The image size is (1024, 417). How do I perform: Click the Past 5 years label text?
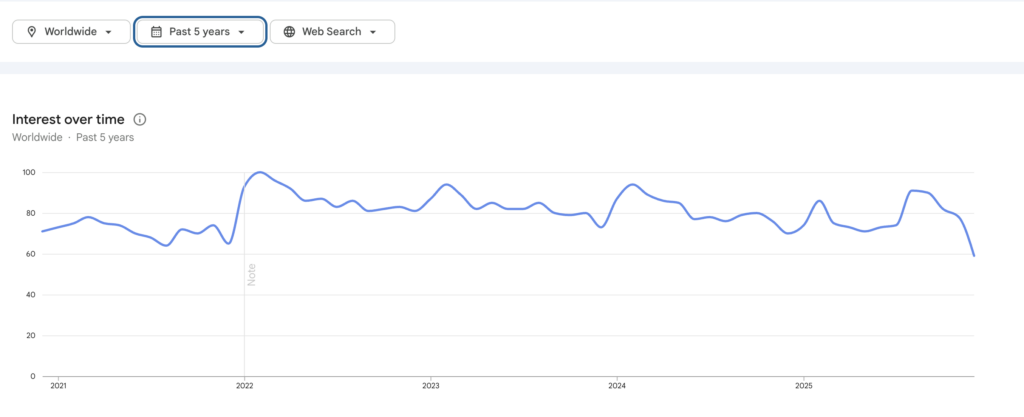pyautogui.click(x=199, y=32)
